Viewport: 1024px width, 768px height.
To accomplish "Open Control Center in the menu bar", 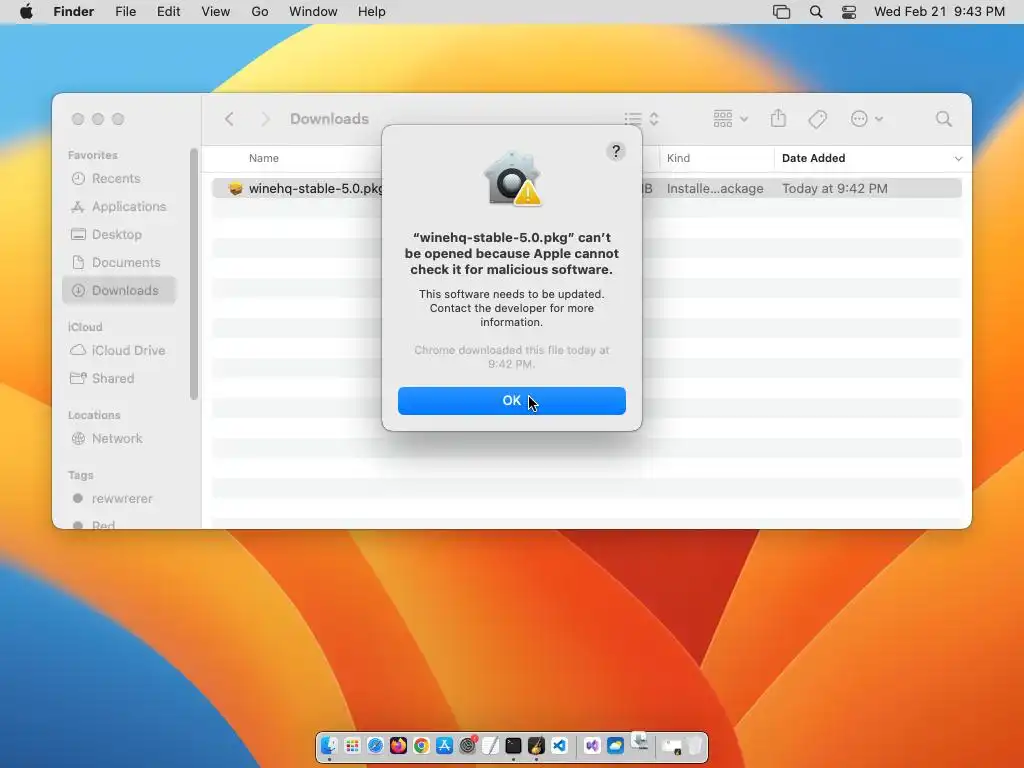I will (848, 12).
